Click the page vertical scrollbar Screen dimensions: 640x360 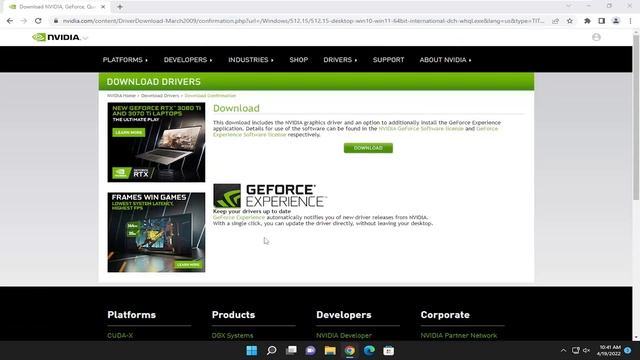click(x=636, y=118)
